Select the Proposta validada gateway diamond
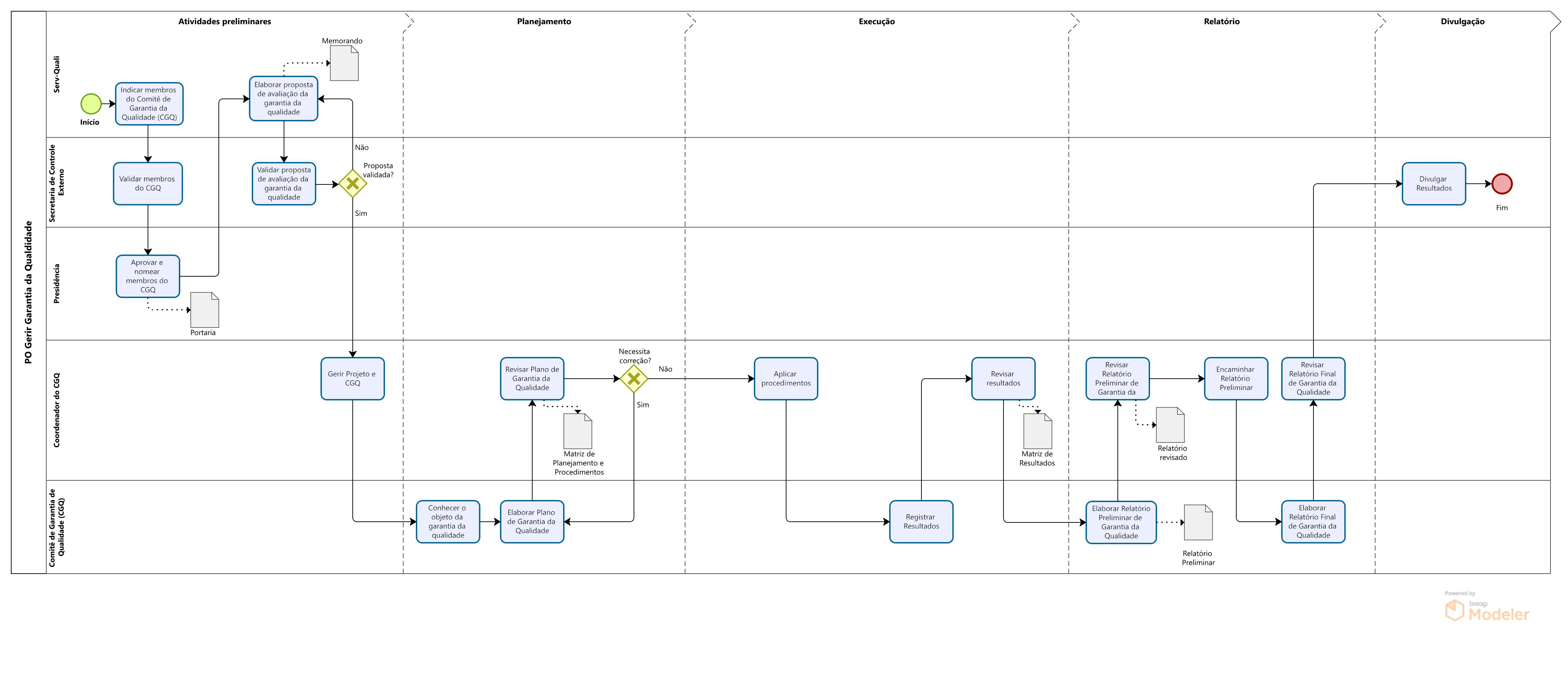This screenshot has height=676, width=1568. coord(352,184)
